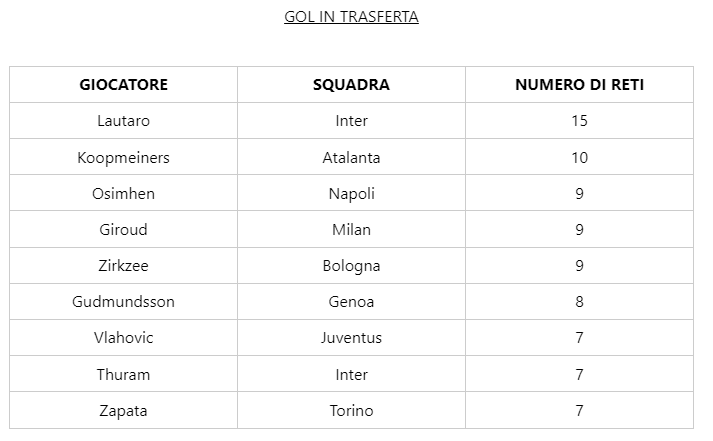
Task: Click the Thuram player cell
Action: pyautogui.click(x=124, y=374)
